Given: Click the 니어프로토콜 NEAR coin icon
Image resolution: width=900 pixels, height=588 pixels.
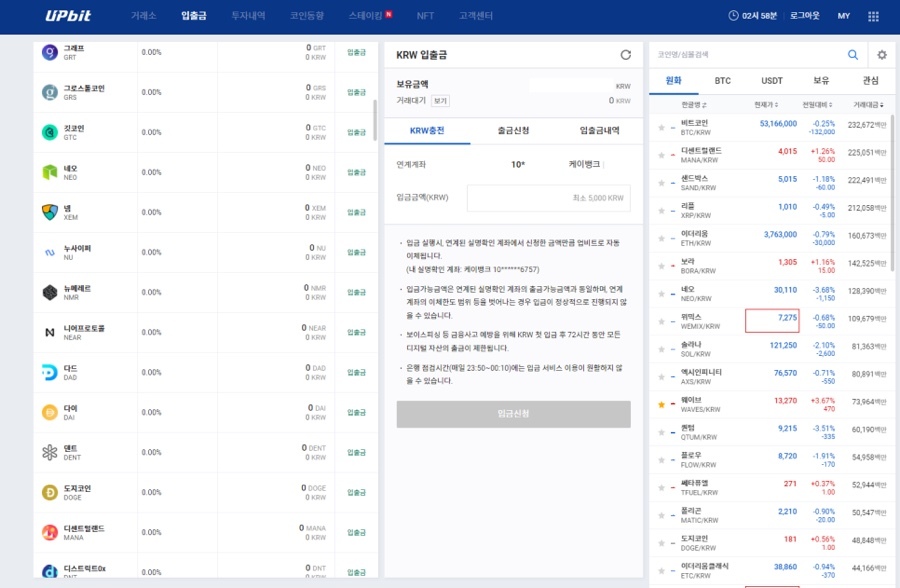Looking at the screenshot, I should [50, 332].
